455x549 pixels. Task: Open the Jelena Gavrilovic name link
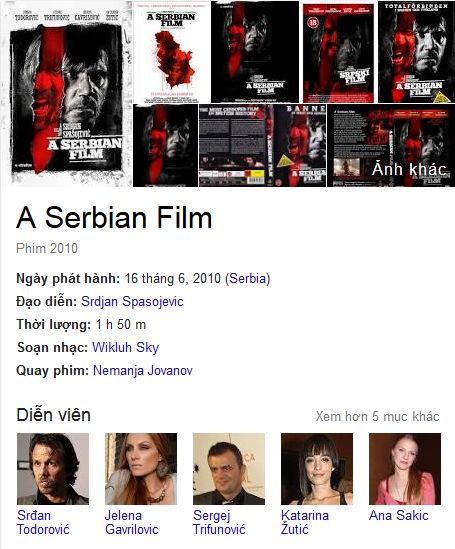(132, 522)
